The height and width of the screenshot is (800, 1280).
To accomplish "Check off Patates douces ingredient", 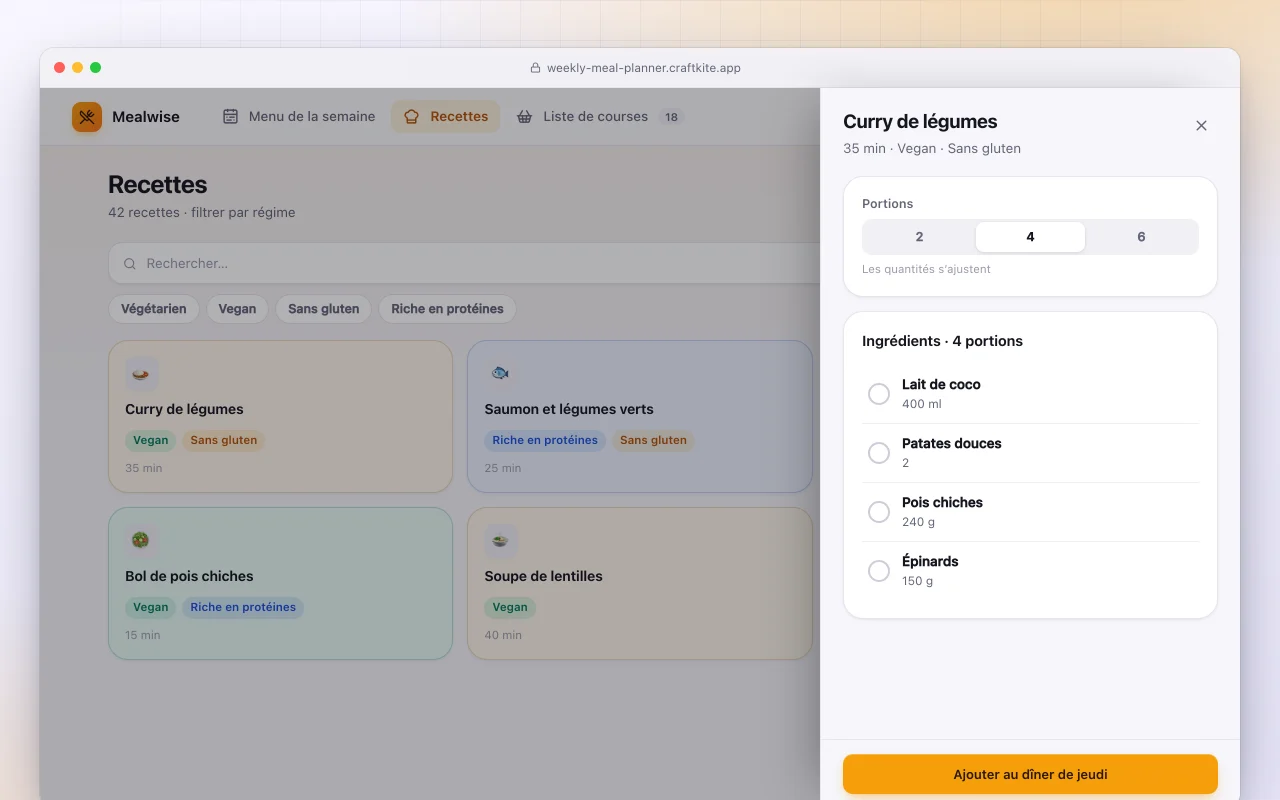I will [x=879, y=453].
